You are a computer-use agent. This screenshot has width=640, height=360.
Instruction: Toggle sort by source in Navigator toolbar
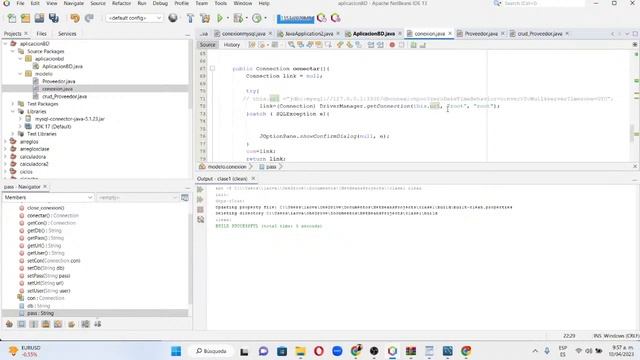coord(98,324)
